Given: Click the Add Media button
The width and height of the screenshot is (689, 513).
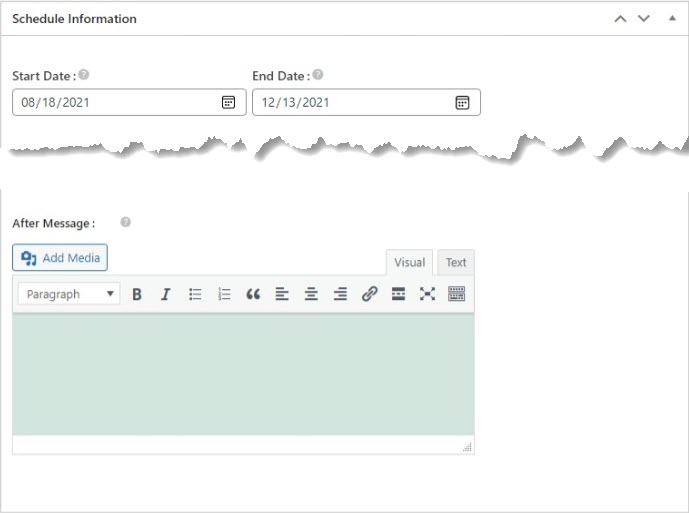Looking at the screenshot, I should click(60, 258).
